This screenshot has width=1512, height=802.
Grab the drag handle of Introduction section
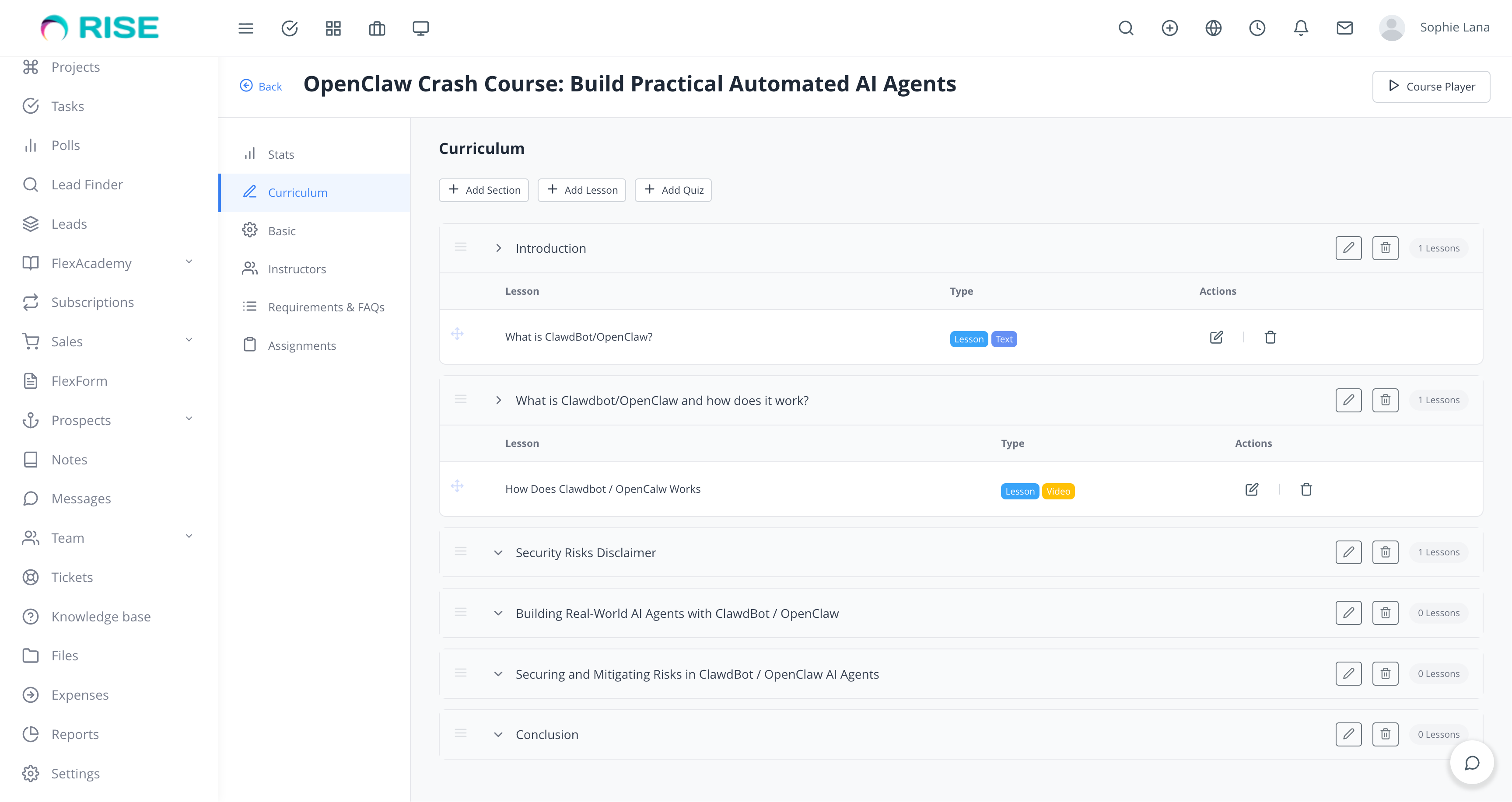point(461,248)
